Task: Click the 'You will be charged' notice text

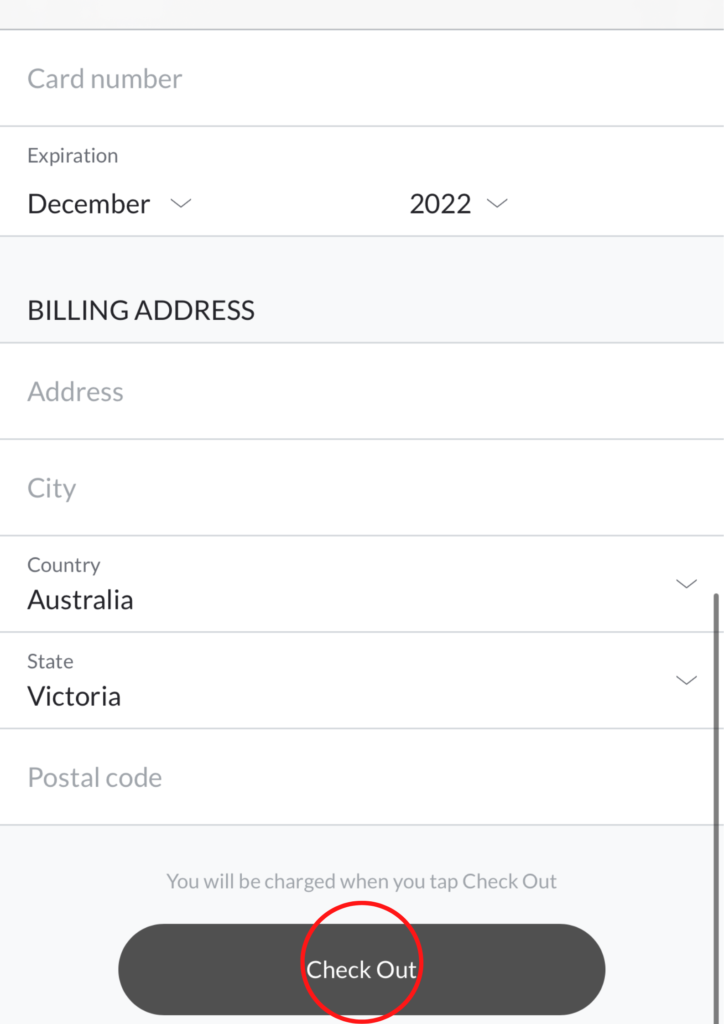Action: (x=361, y=882)
